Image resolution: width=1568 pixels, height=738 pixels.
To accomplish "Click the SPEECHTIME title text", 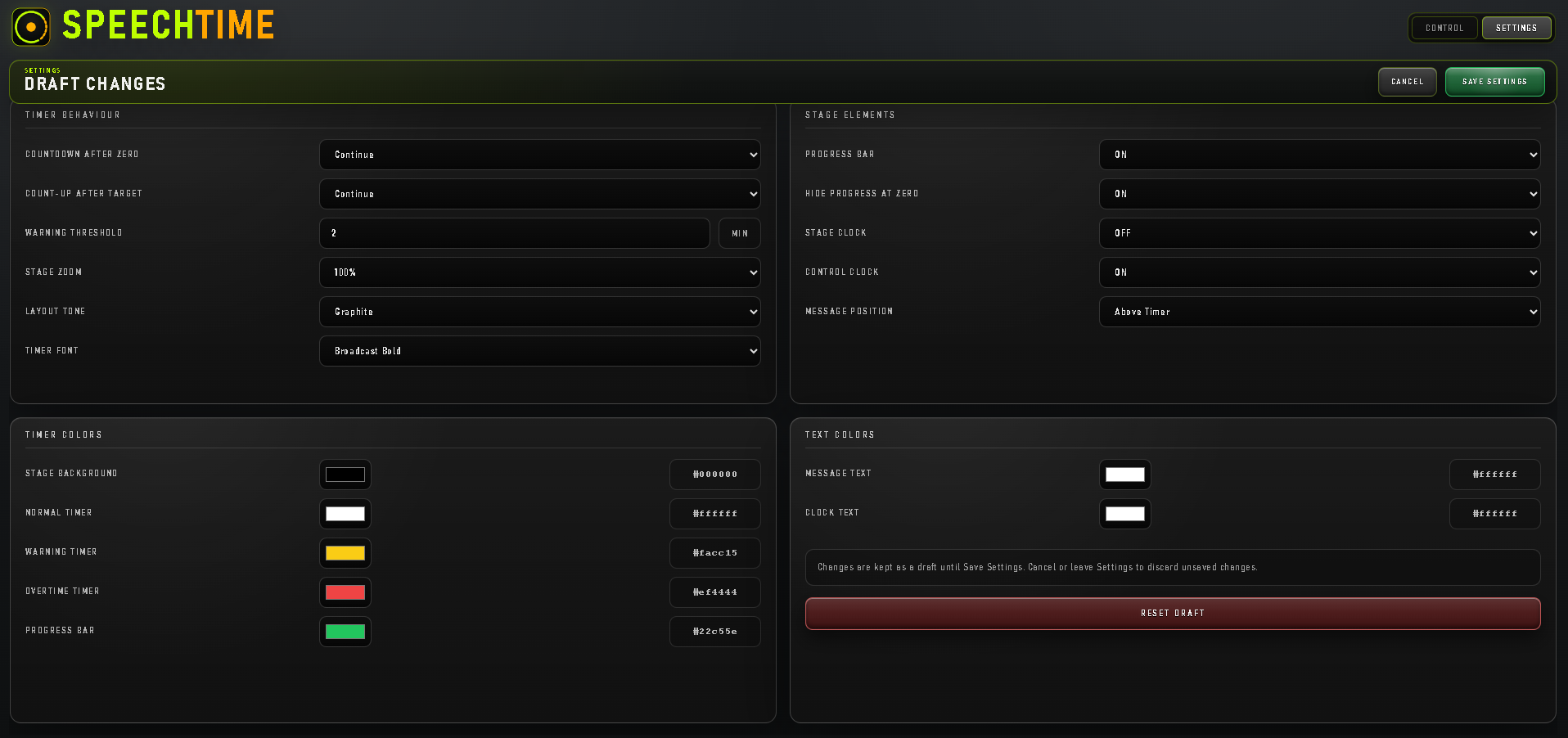I will (169, 25).
